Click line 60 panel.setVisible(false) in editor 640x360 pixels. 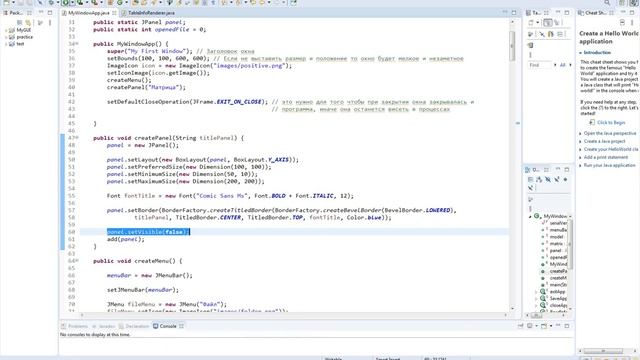148,232
